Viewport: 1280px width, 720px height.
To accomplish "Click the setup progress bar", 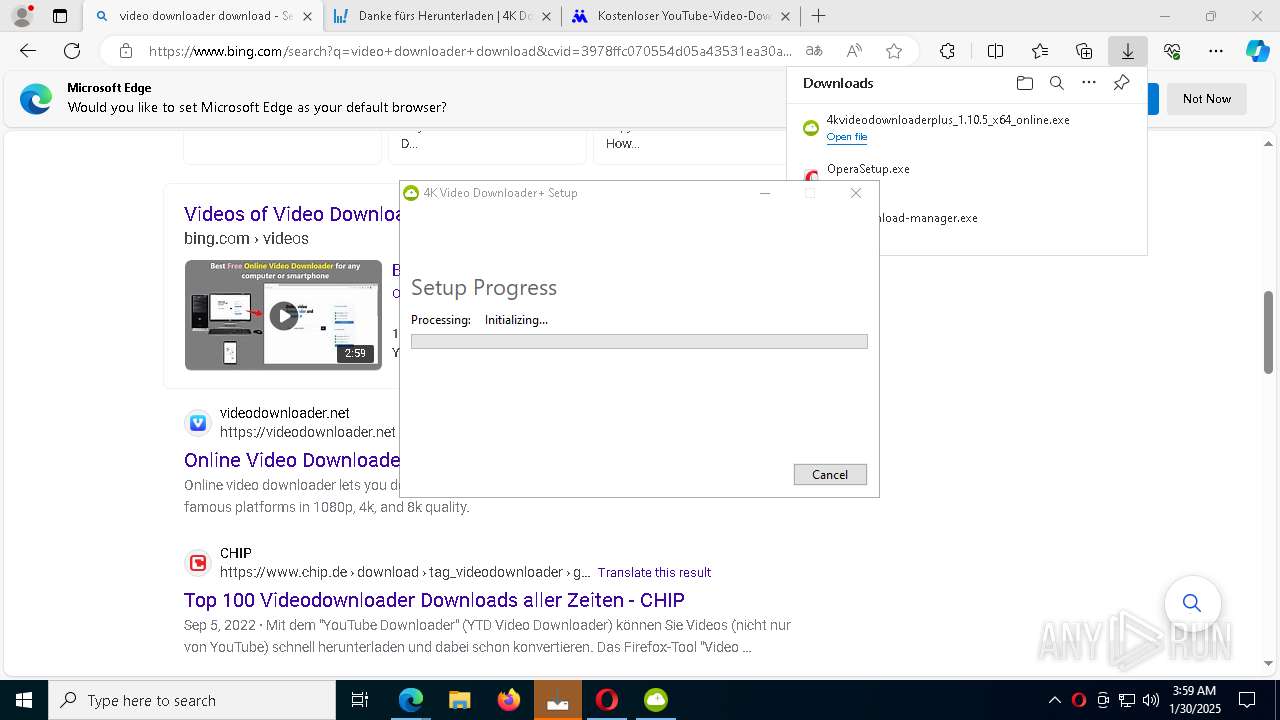I will point(639,341).
